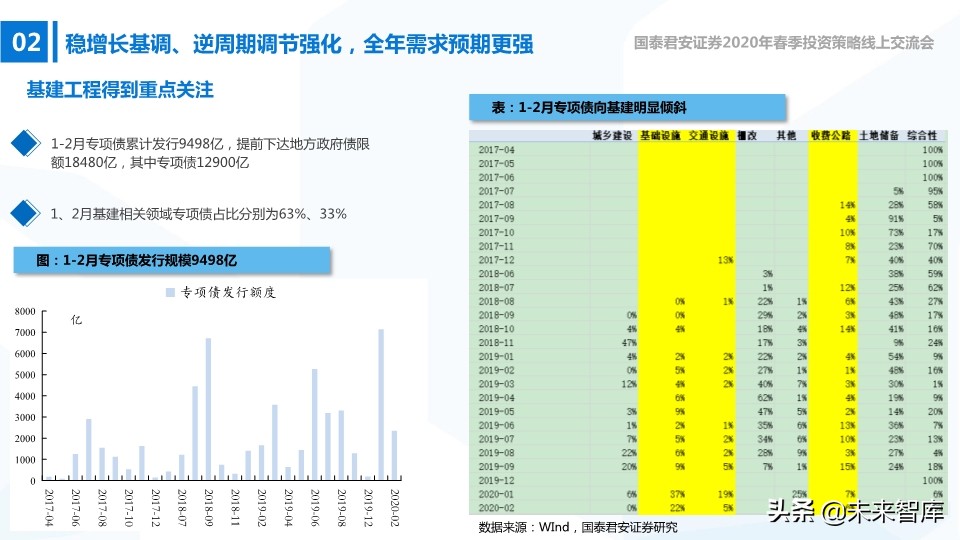Select the subtitle 基建工程得到重点关注
The image size is (960, 540).
[x=120, y=90]
